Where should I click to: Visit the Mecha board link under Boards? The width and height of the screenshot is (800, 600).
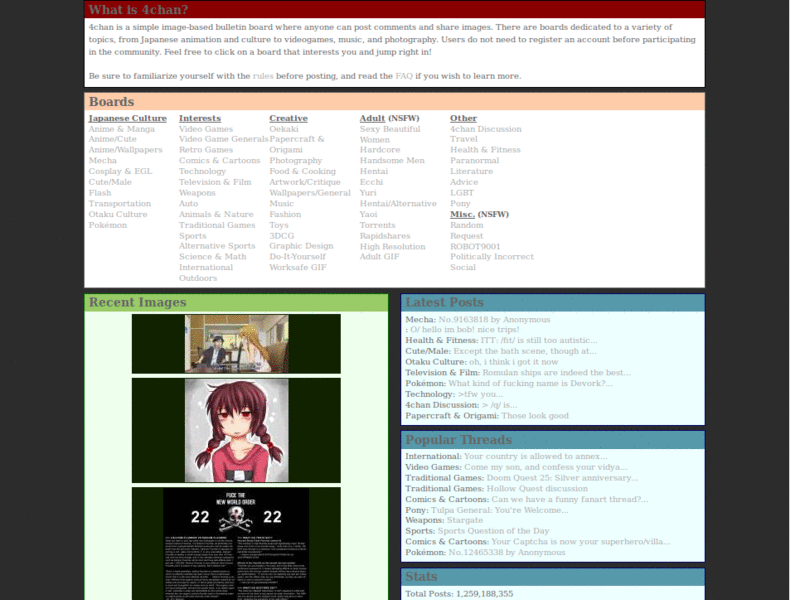(x=103, y=160)
